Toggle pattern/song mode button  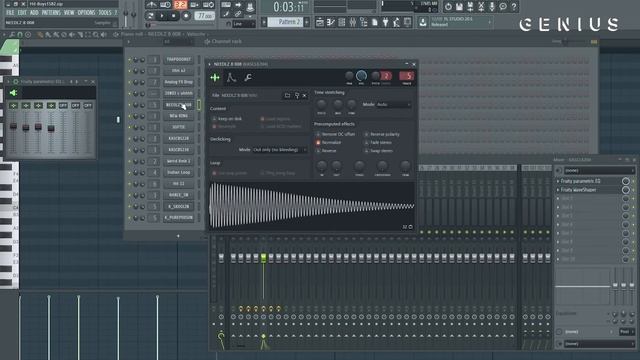click(151, 16)
